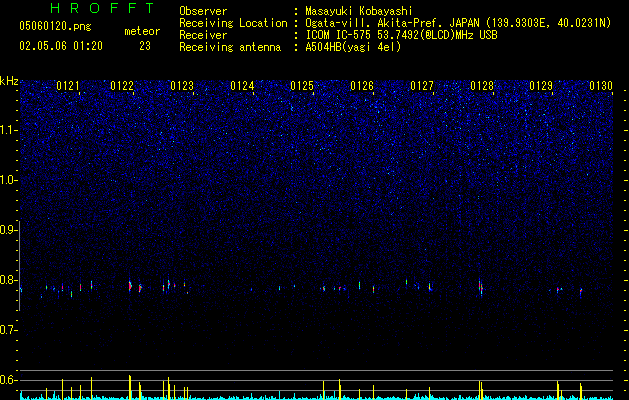Click the 0123 time marker
This screenshot has width=629, height=400.
pos(182,86)
